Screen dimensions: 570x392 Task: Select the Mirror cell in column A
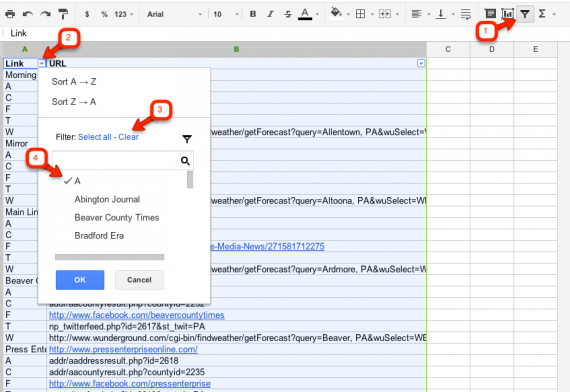21,143
